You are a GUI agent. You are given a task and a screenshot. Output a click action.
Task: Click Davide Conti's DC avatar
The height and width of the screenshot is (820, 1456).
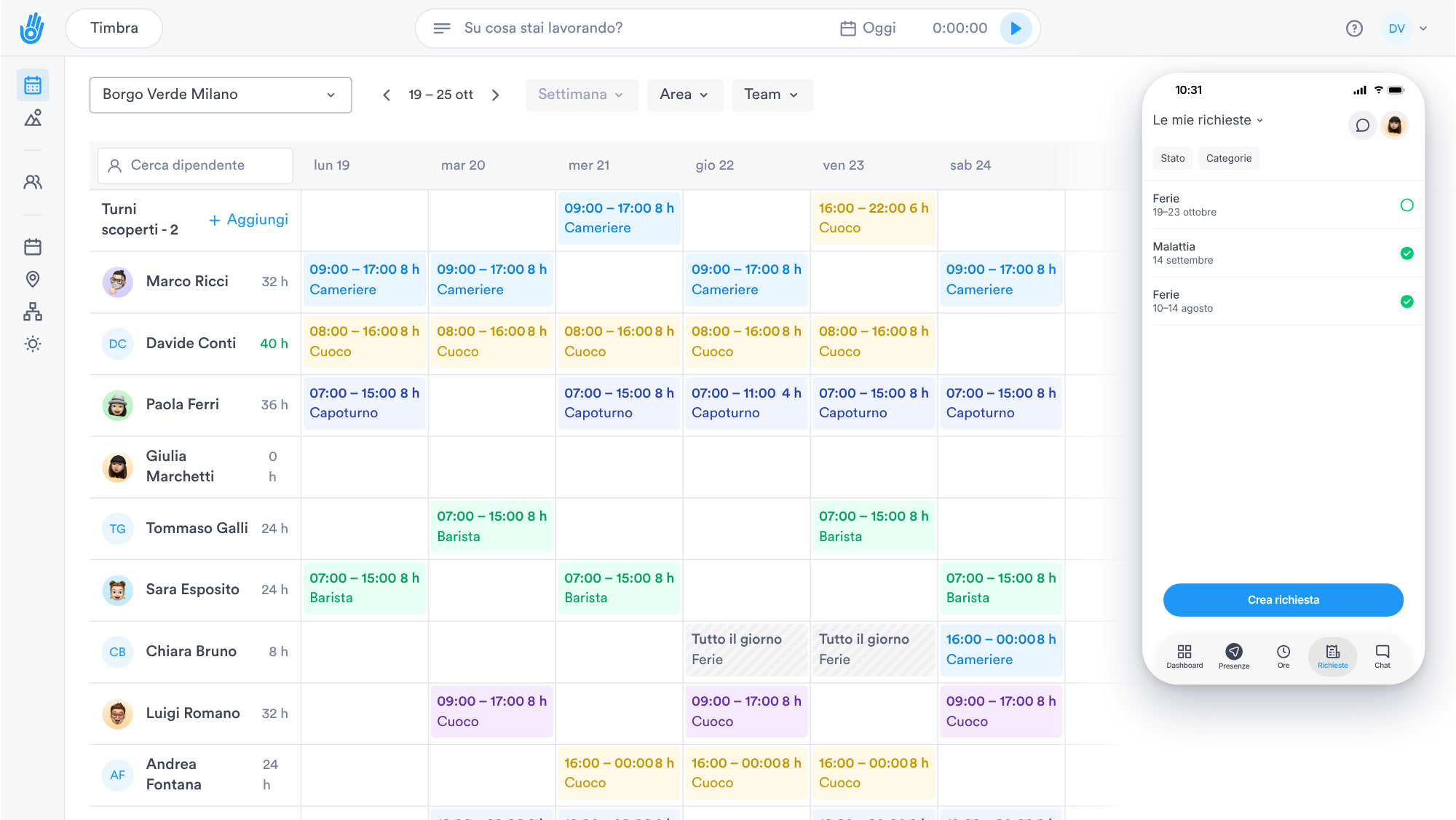click(x=117, y=344)
